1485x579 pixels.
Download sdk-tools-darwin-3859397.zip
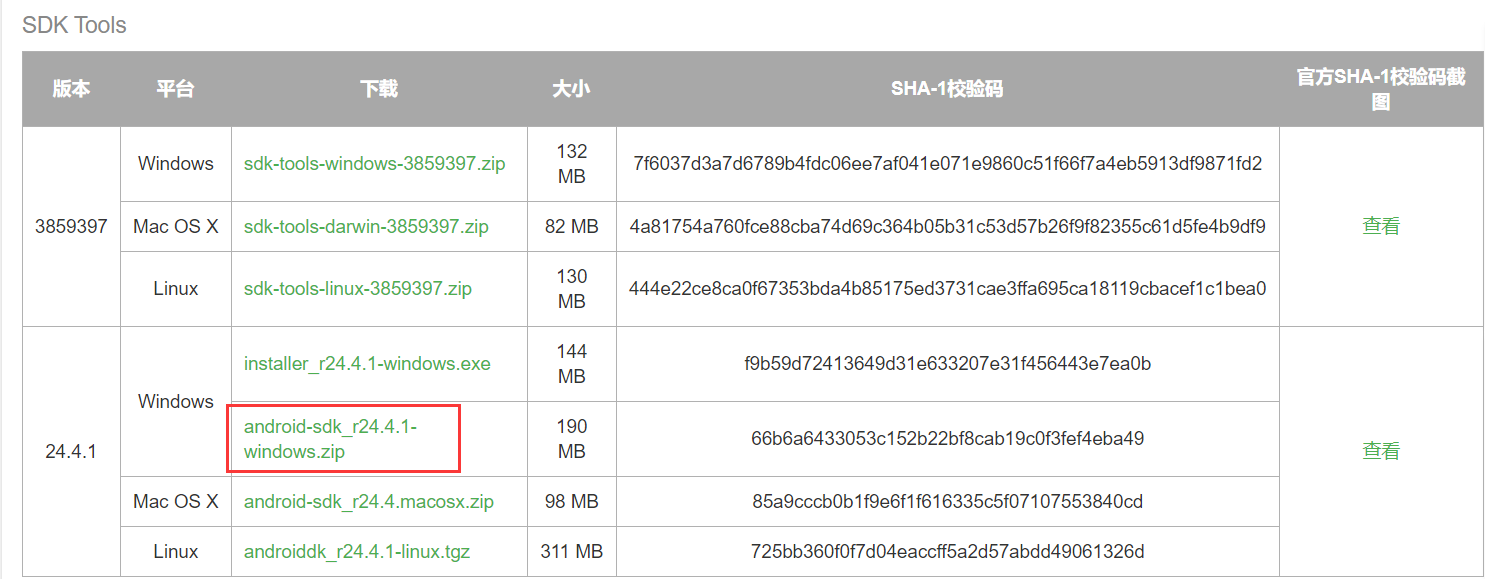pos(366,227)
